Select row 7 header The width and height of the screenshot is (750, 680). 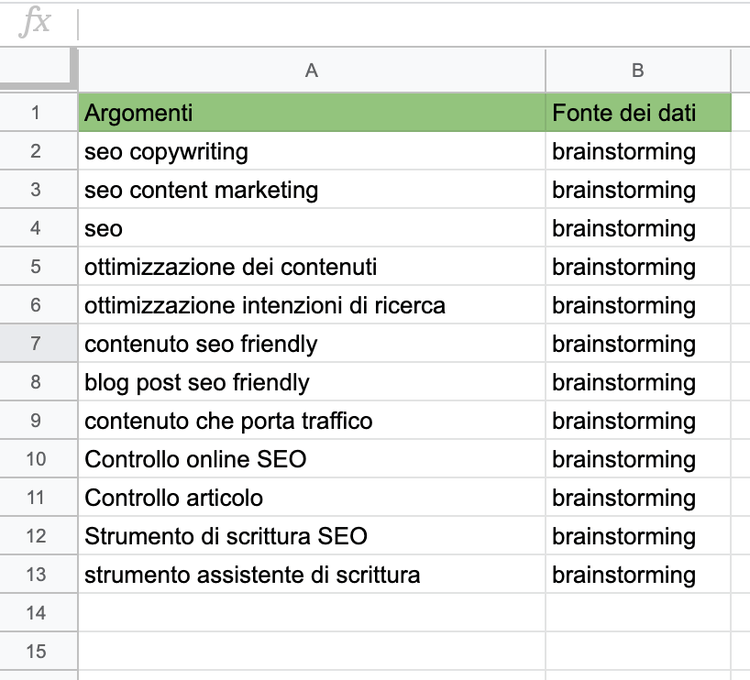(38, 343)
